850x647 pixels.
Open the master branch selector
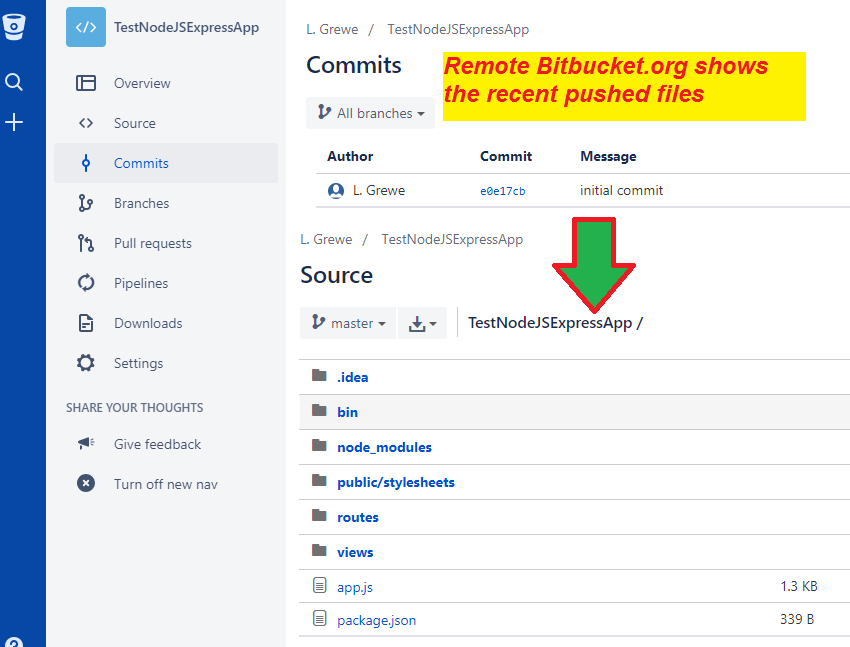[348, 323]
